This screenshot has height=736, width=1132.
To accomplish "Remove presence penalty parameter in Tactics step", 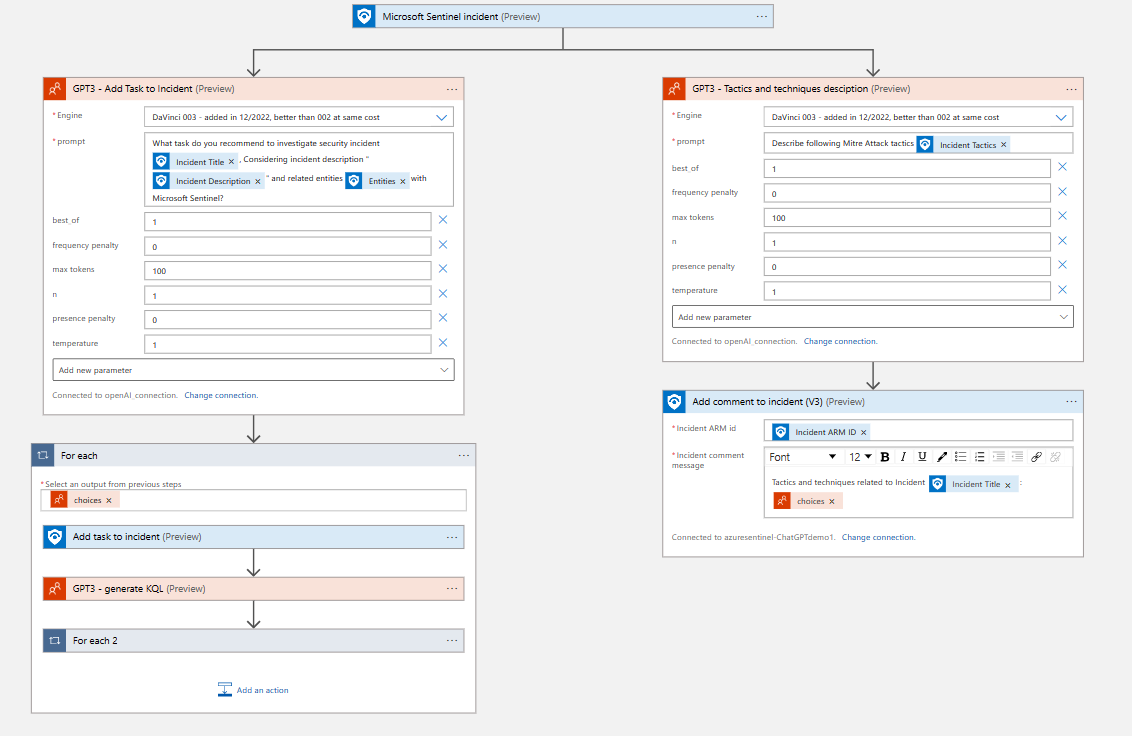I will pyautogui.click(x=1063, y=265).
